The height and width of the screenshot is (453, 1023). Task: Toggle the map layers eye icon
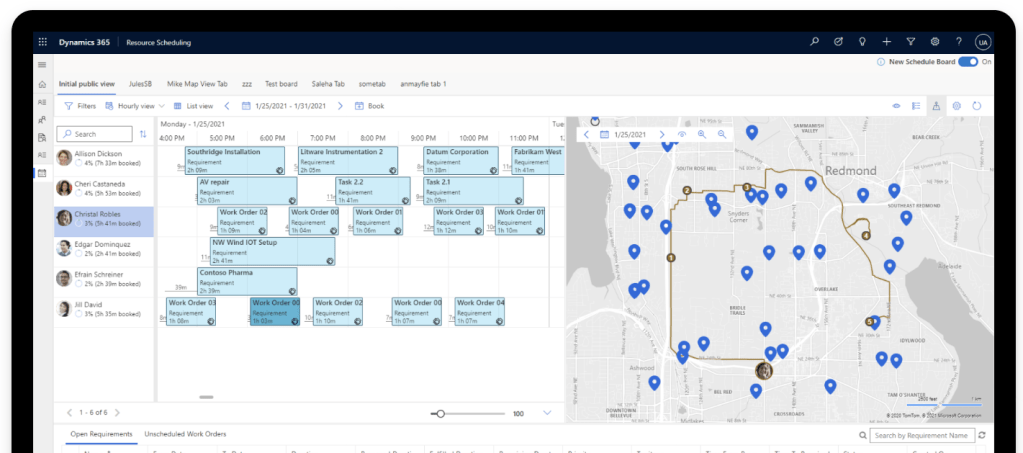[x=682, y=134]
